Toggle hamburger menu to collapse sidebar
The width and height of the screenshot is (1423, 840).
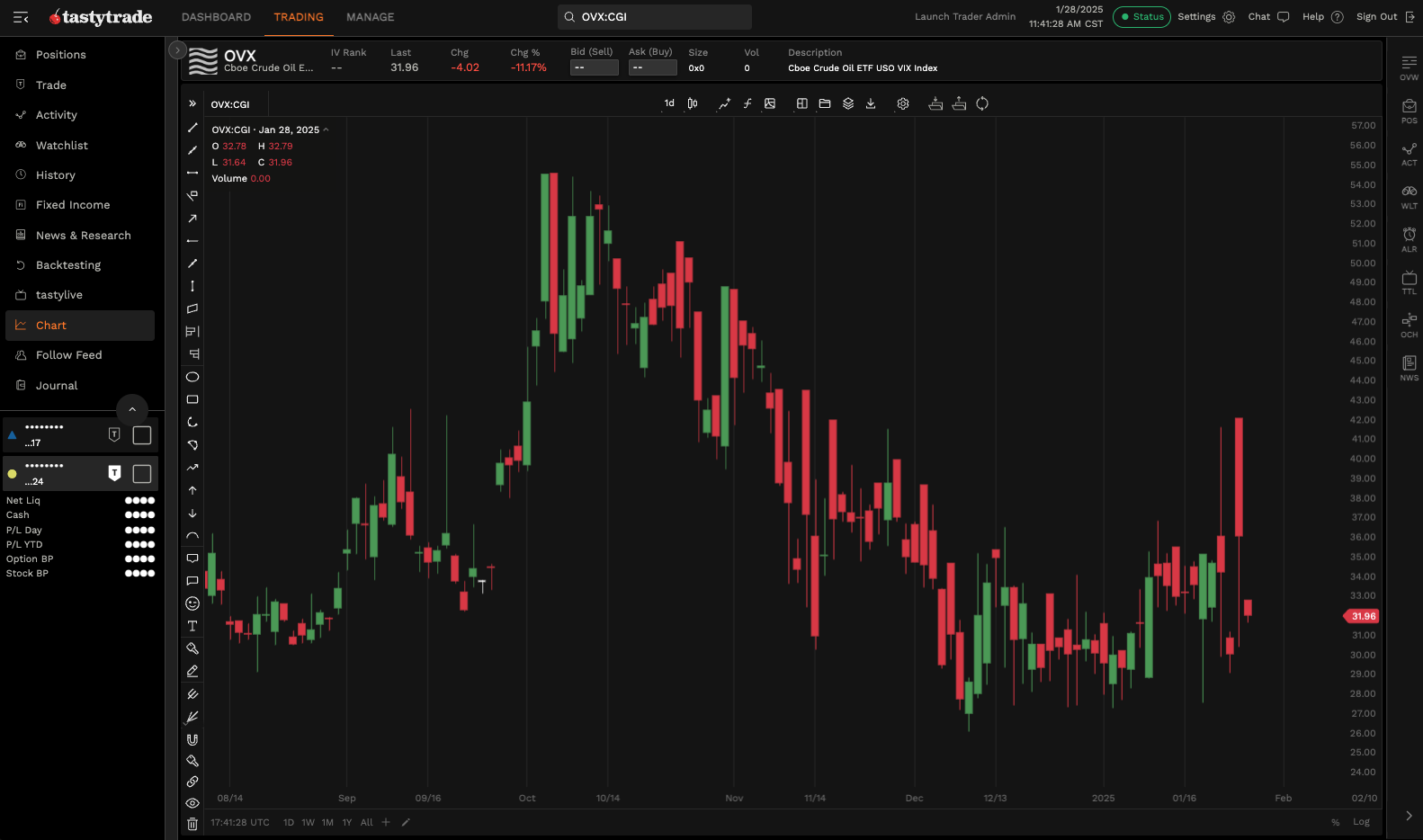[x=21, y=17]
